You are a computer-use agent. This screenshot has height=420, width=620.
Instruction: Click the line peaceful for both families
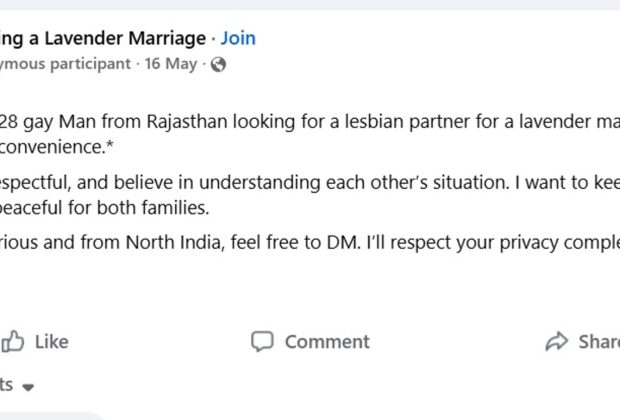[104, 208]
